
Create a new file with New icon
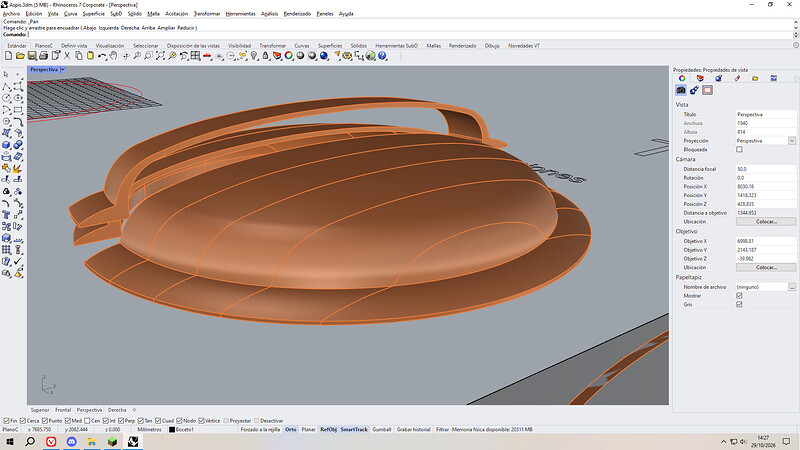pos(9,56)
